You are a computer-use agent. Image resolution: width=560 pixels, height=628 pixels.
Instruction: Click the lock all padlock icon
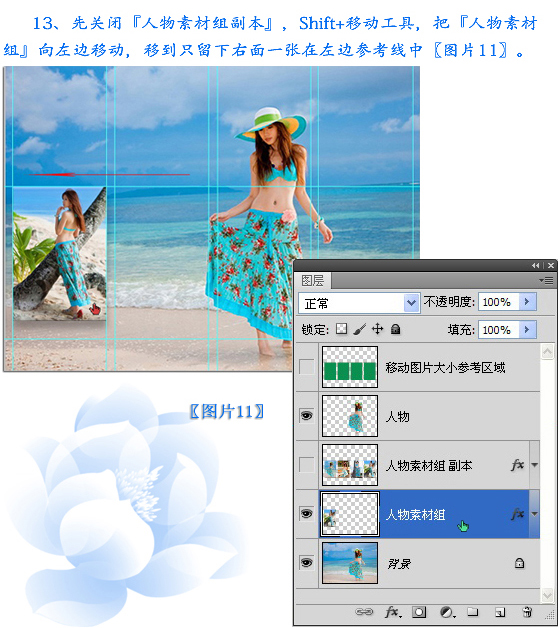(395, 329)
